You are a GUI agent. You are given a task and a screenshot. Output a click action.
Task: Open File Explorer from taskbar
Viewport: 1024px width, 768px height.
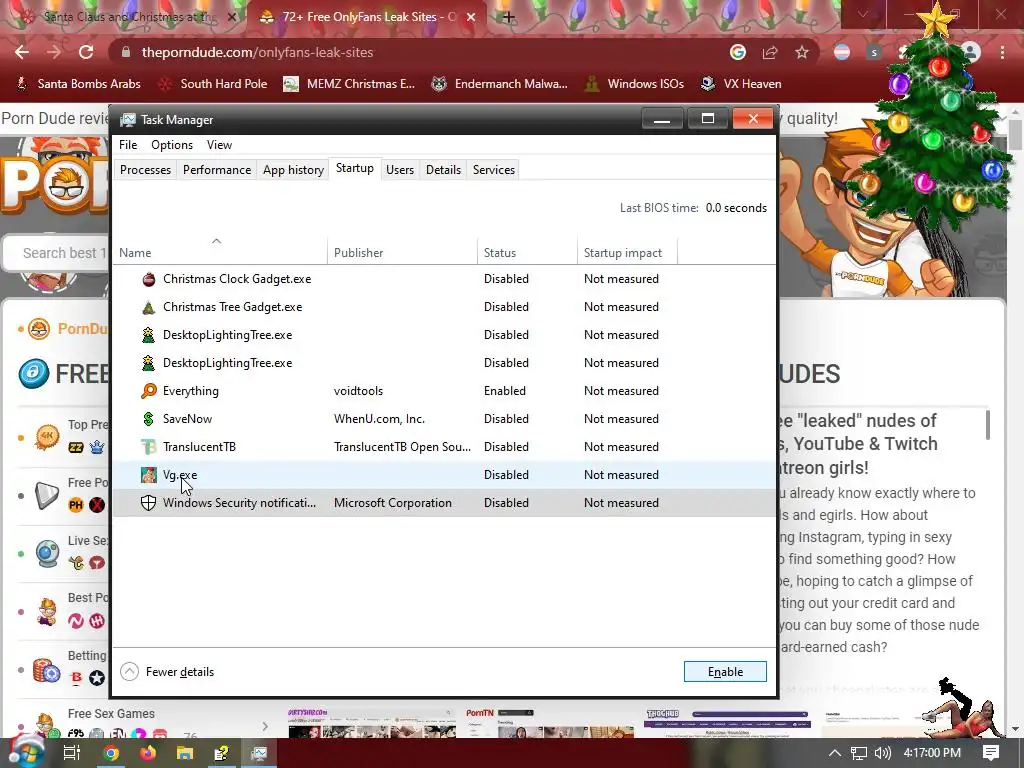185,753
